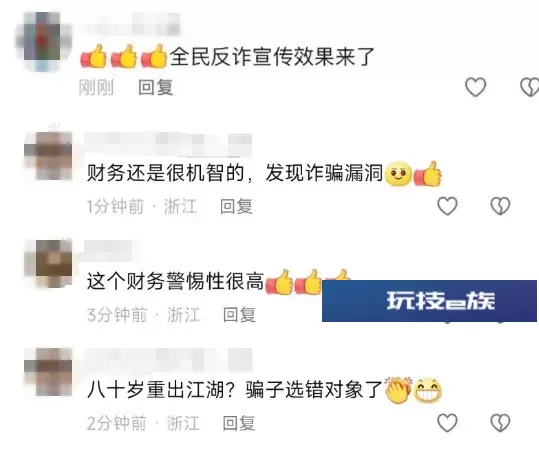The image size is (539, 452).
Task: Open blurred username above 八十岁重出江湖 comment
Action: click(168, 361)
